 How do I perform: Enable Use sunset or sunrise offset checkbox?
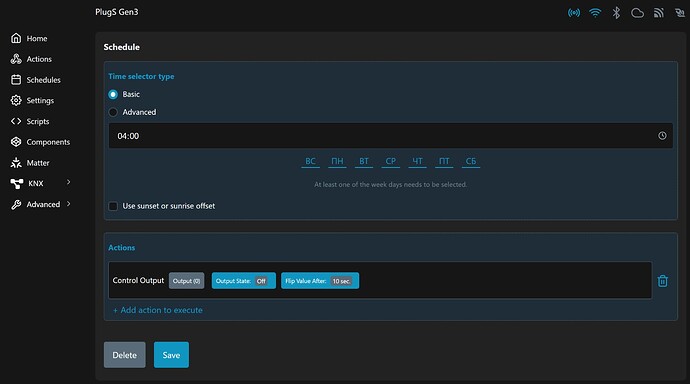tap(113, 206)
